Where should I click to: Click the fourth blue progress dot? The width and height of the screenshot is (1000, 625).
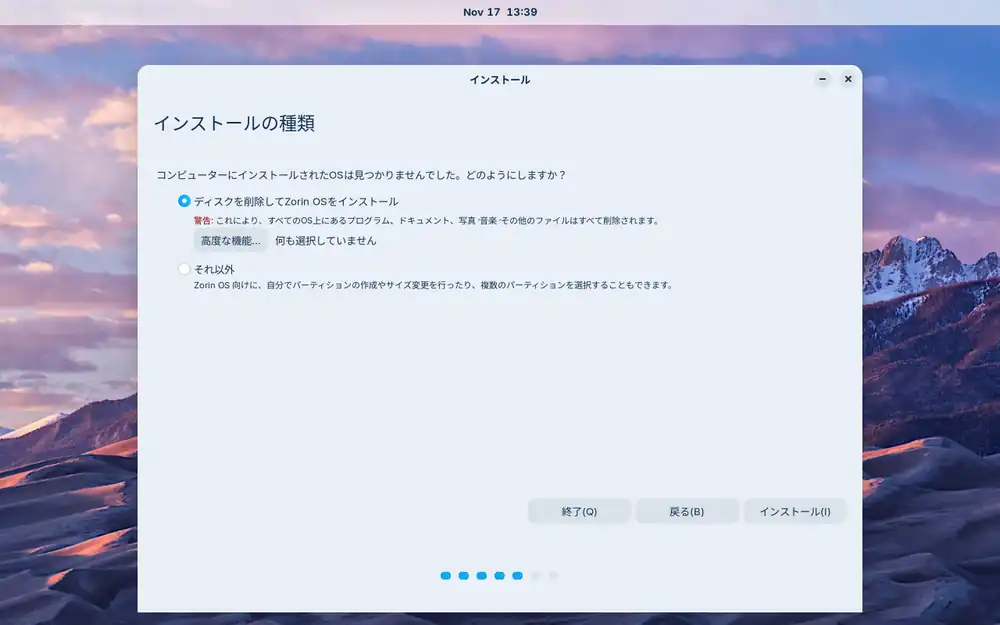(500, 576)
